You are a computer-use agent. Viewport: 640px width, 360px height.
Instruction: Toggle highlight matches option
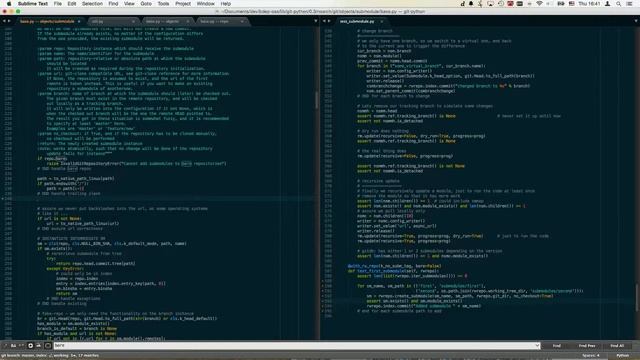[48, 345]
